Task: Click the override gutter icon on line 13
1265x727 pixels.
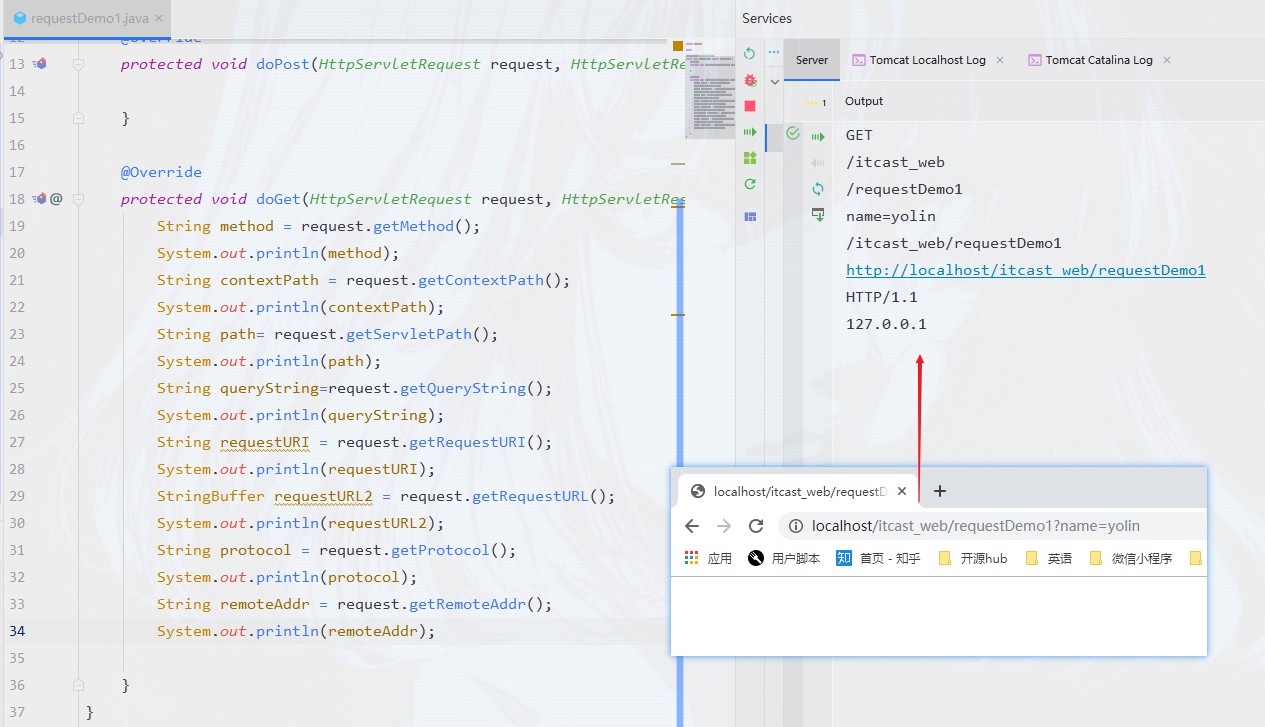Action: (x=40, y=64)
